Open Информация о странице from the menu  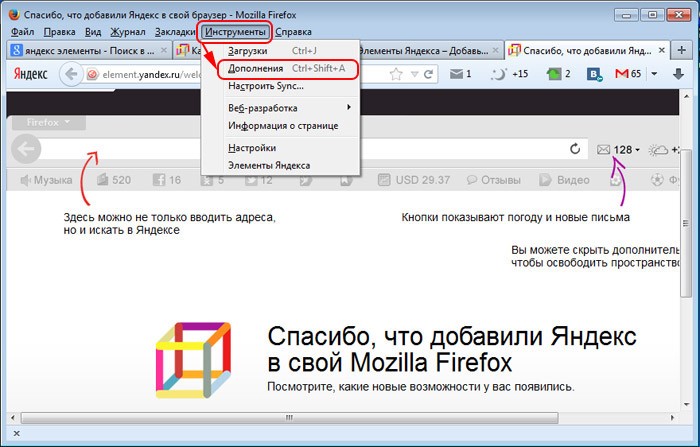[x=280, y=126]
